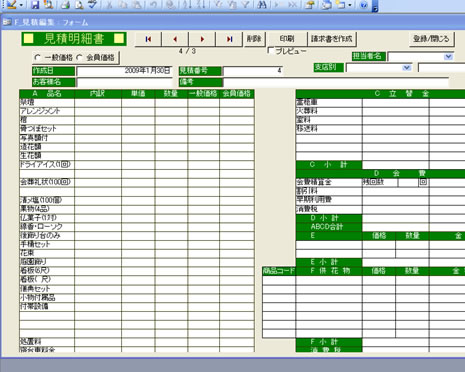465x372 pixels.
Task: Select the 会員価格 radio option
Action: pyautogui.click(x=79, y=58)
